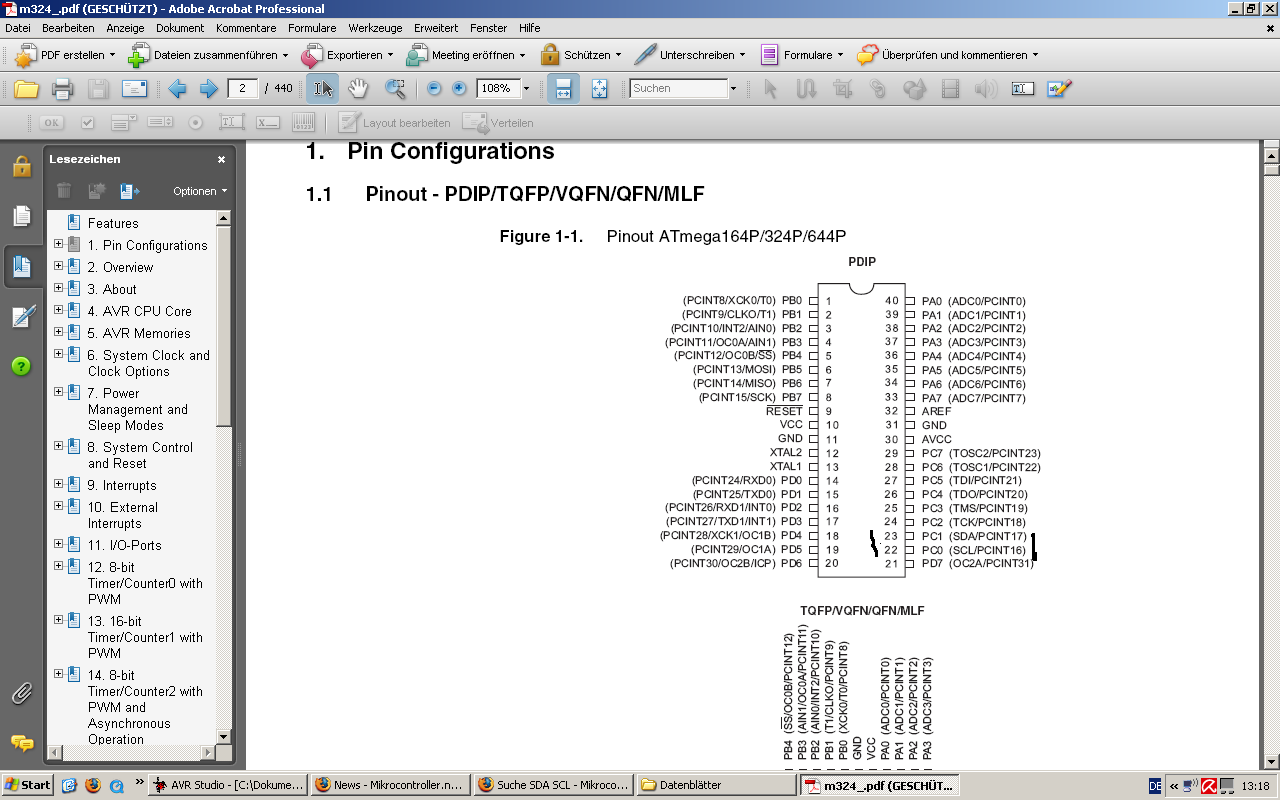Click the Expand current bookmark icon
Screen dimensions: 1280x800
129,191
